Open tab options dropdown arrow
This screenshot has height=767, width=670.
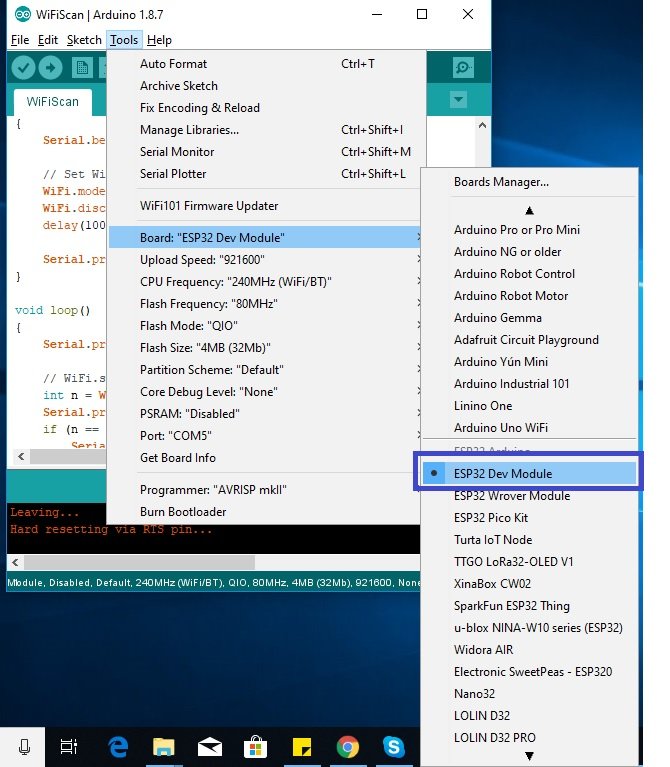click(x=458, y=99)
